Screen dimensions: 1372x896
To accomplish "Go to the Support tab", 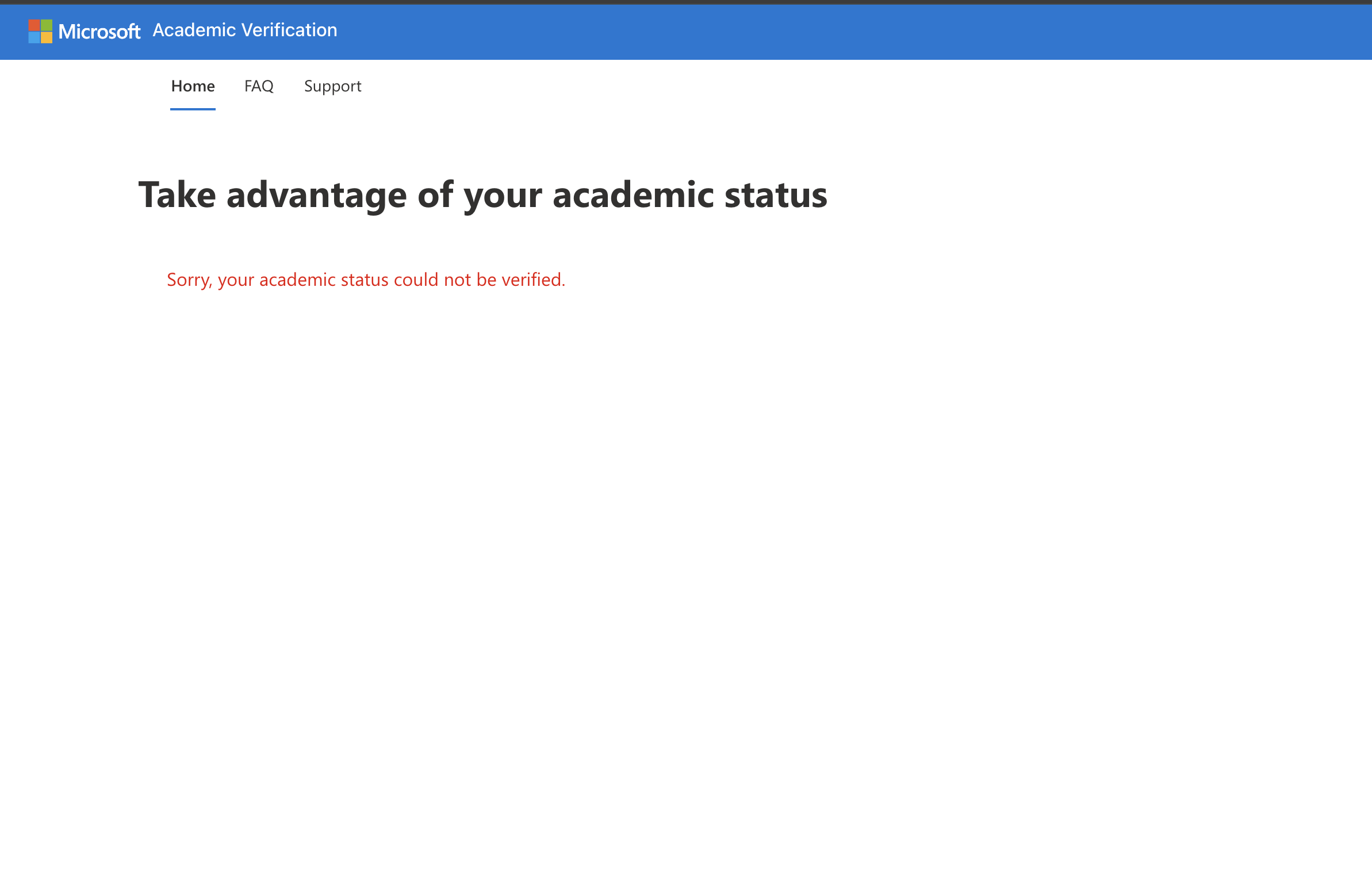I will click(x=332, y=86).
